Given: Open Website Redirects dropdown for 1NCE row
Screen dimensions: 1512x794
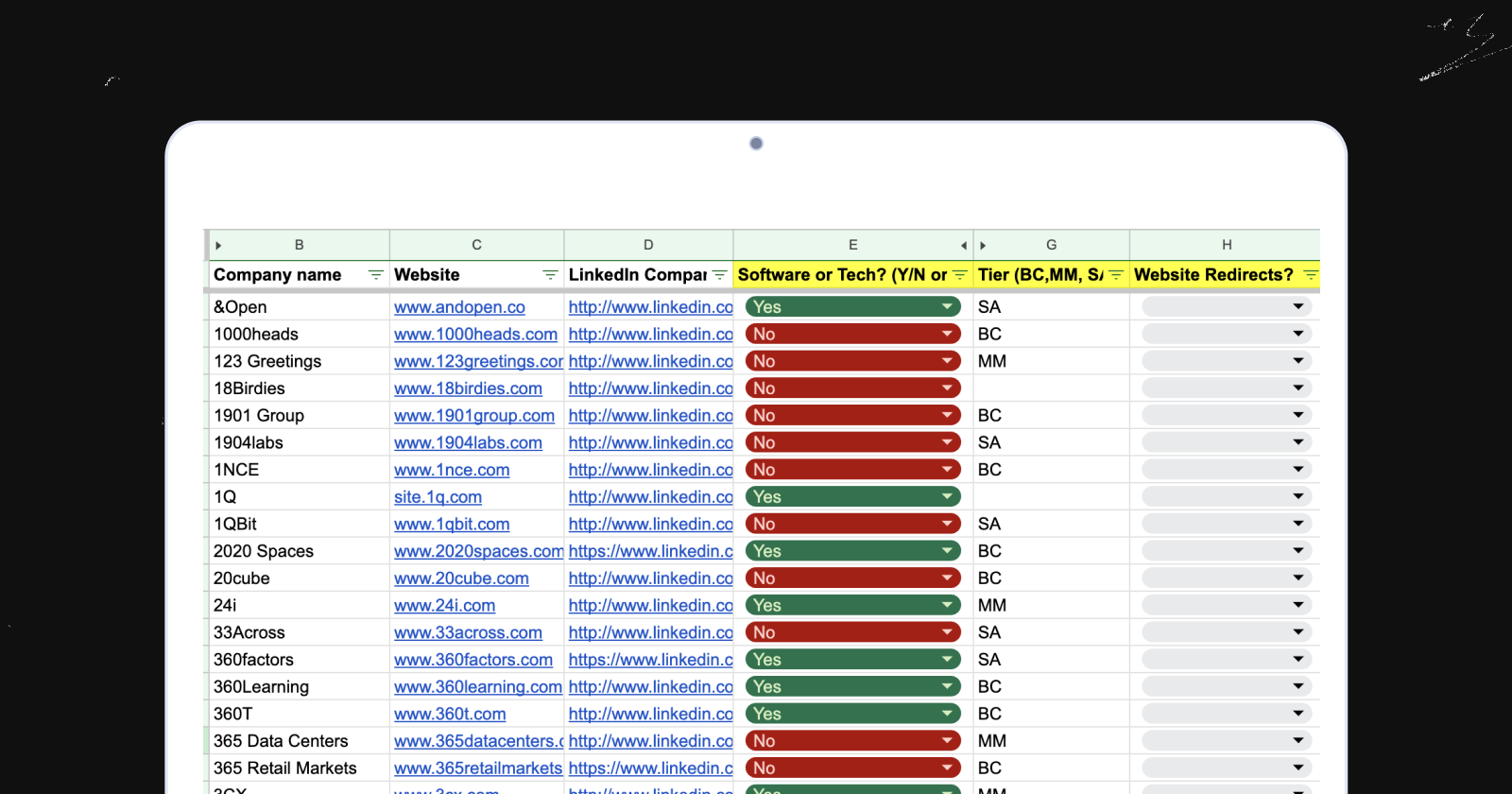Looking at the screenshot, I should 1227,470.
